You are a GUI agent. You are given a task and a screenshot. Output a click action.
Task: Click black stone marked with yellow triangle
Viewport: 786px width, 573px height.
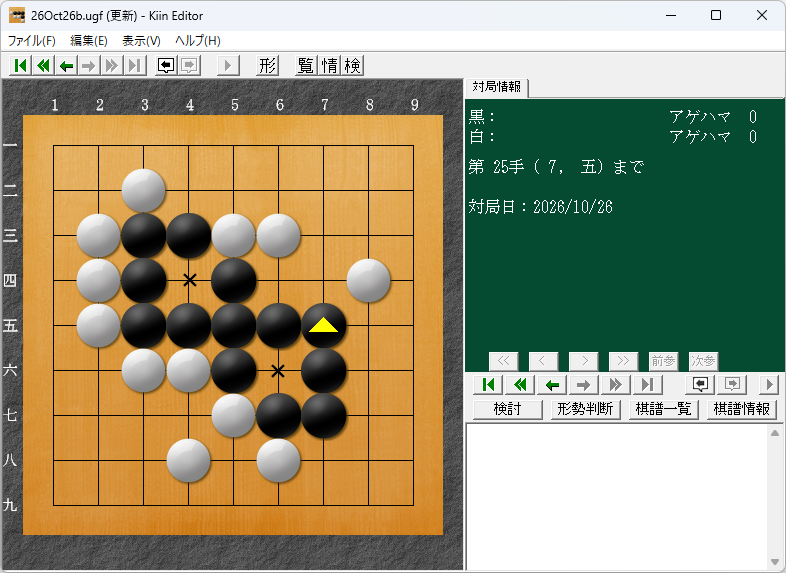tap(324, 325)
